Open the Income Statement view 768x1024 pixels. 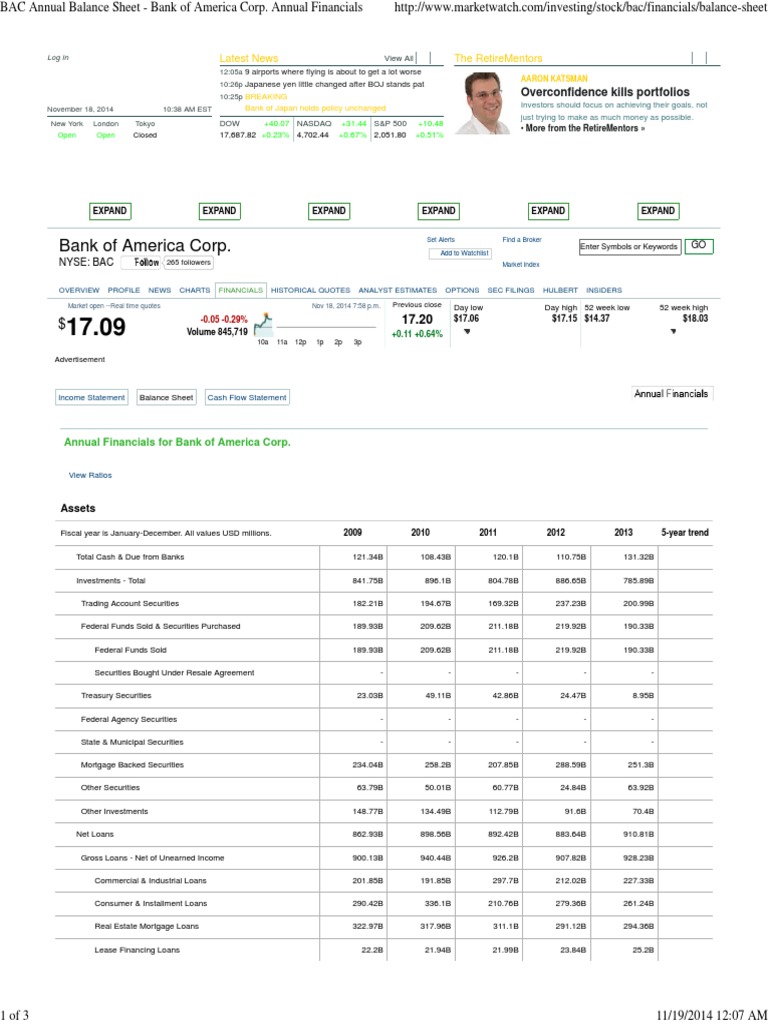(x=92, y=397)
